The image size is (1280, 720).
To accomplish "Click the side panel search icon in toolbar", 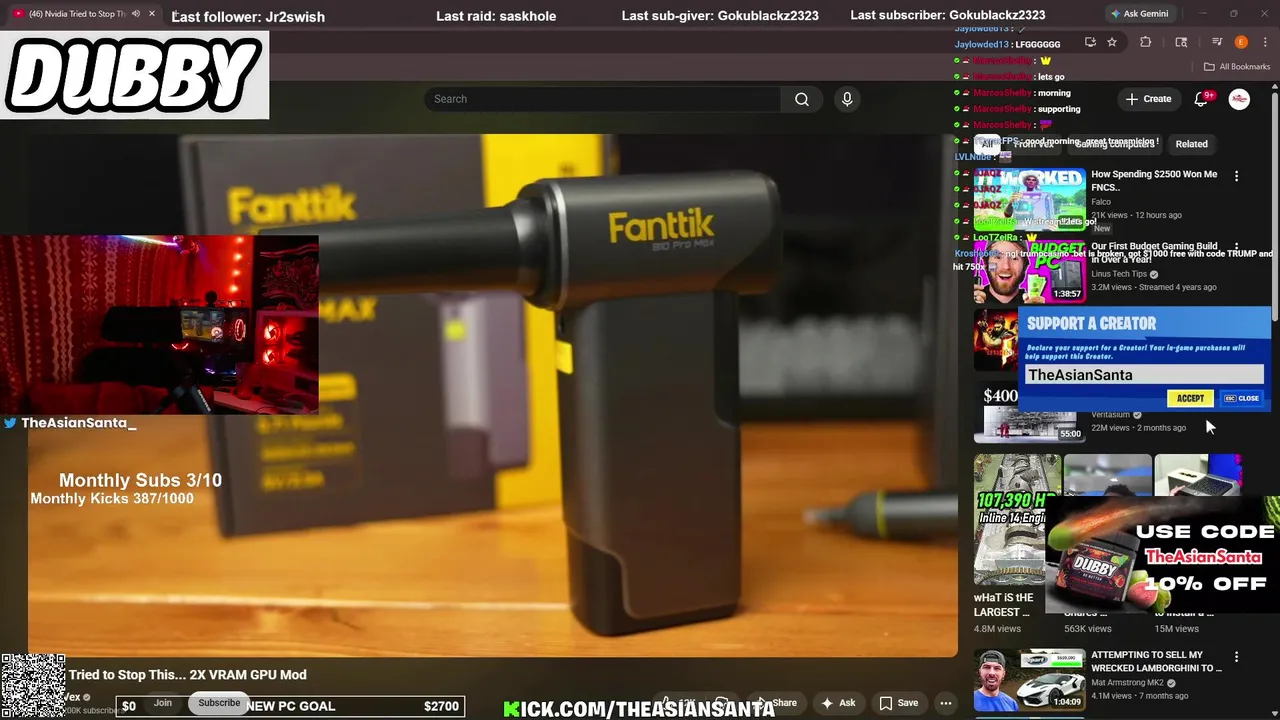I will click(1181, 42).
